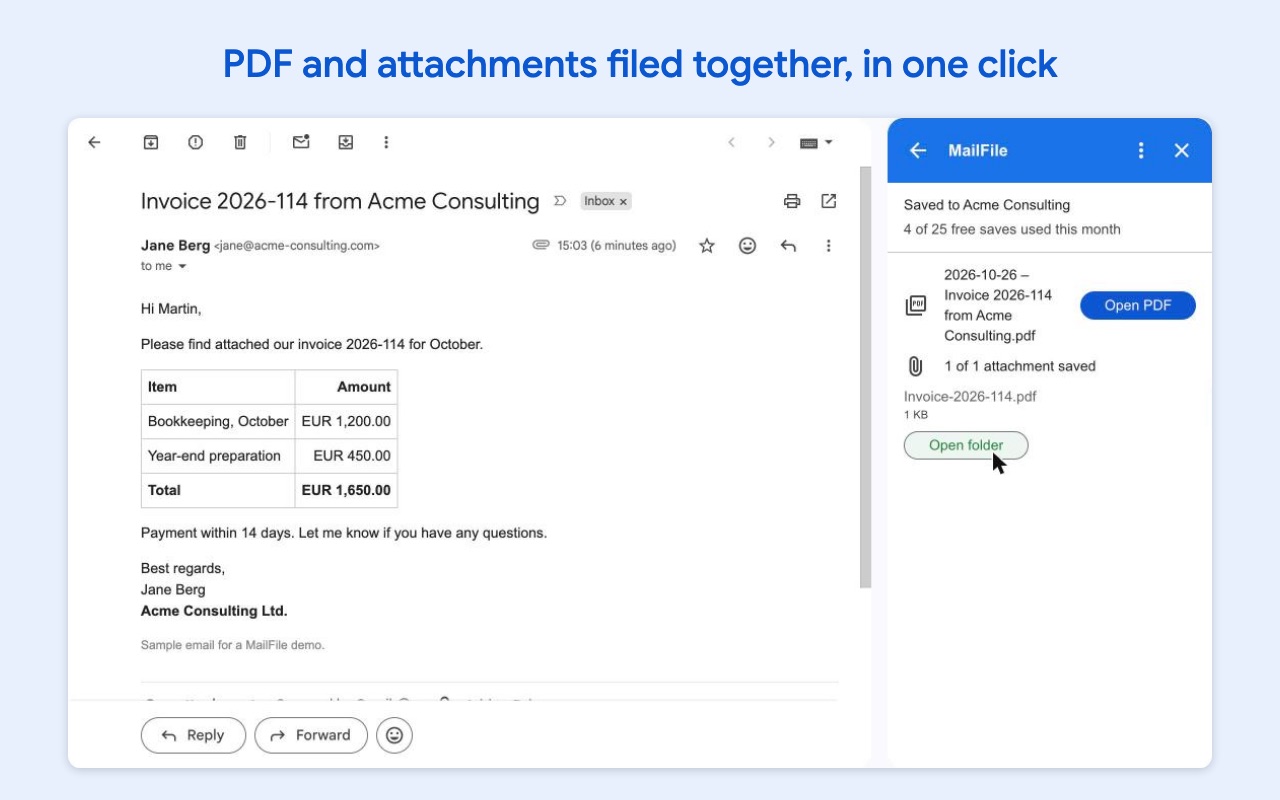
Task: Click attachment name Invoice-2026-114.pdf
Action: click(970, 396)
